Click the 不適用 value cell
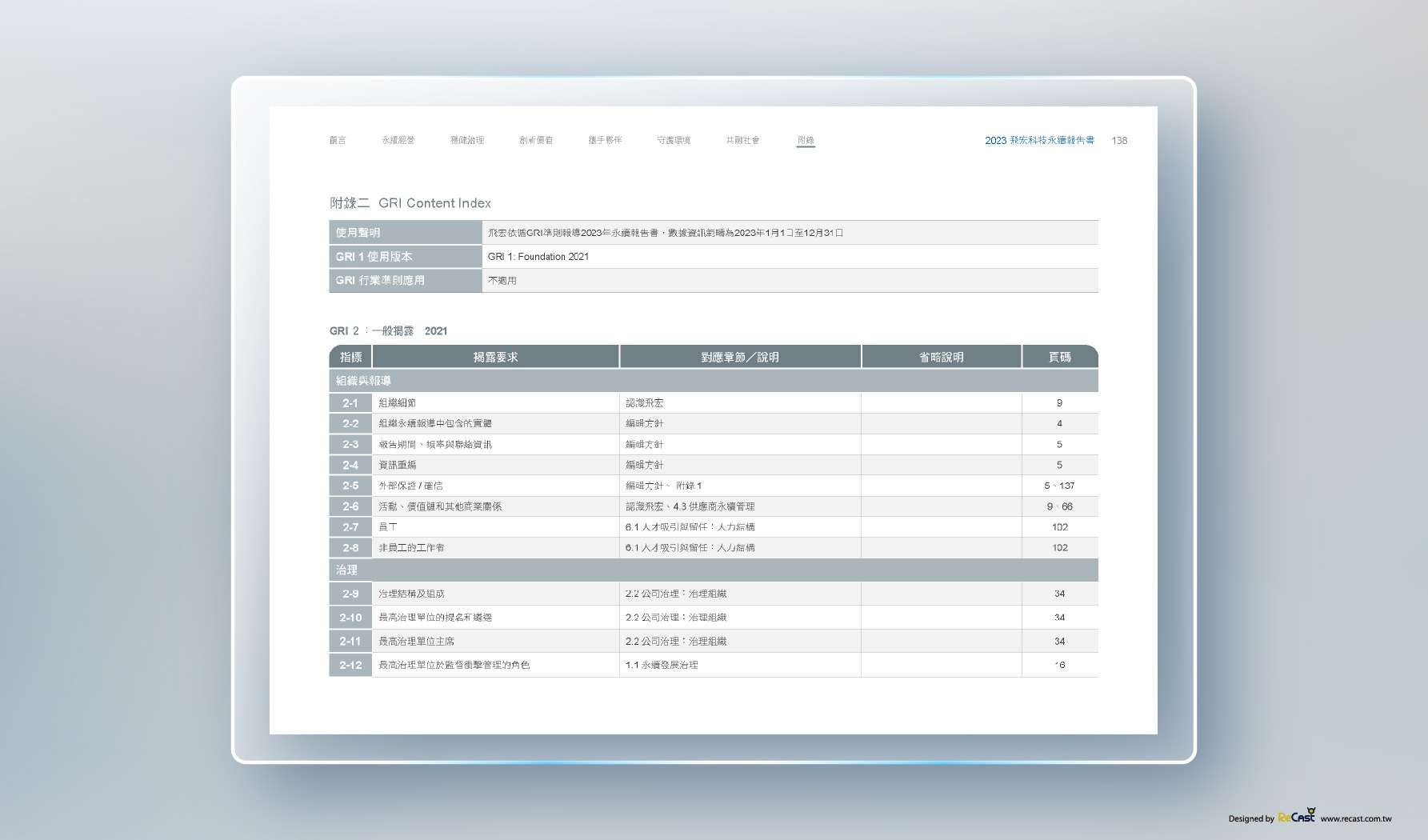 click(790, 281)
